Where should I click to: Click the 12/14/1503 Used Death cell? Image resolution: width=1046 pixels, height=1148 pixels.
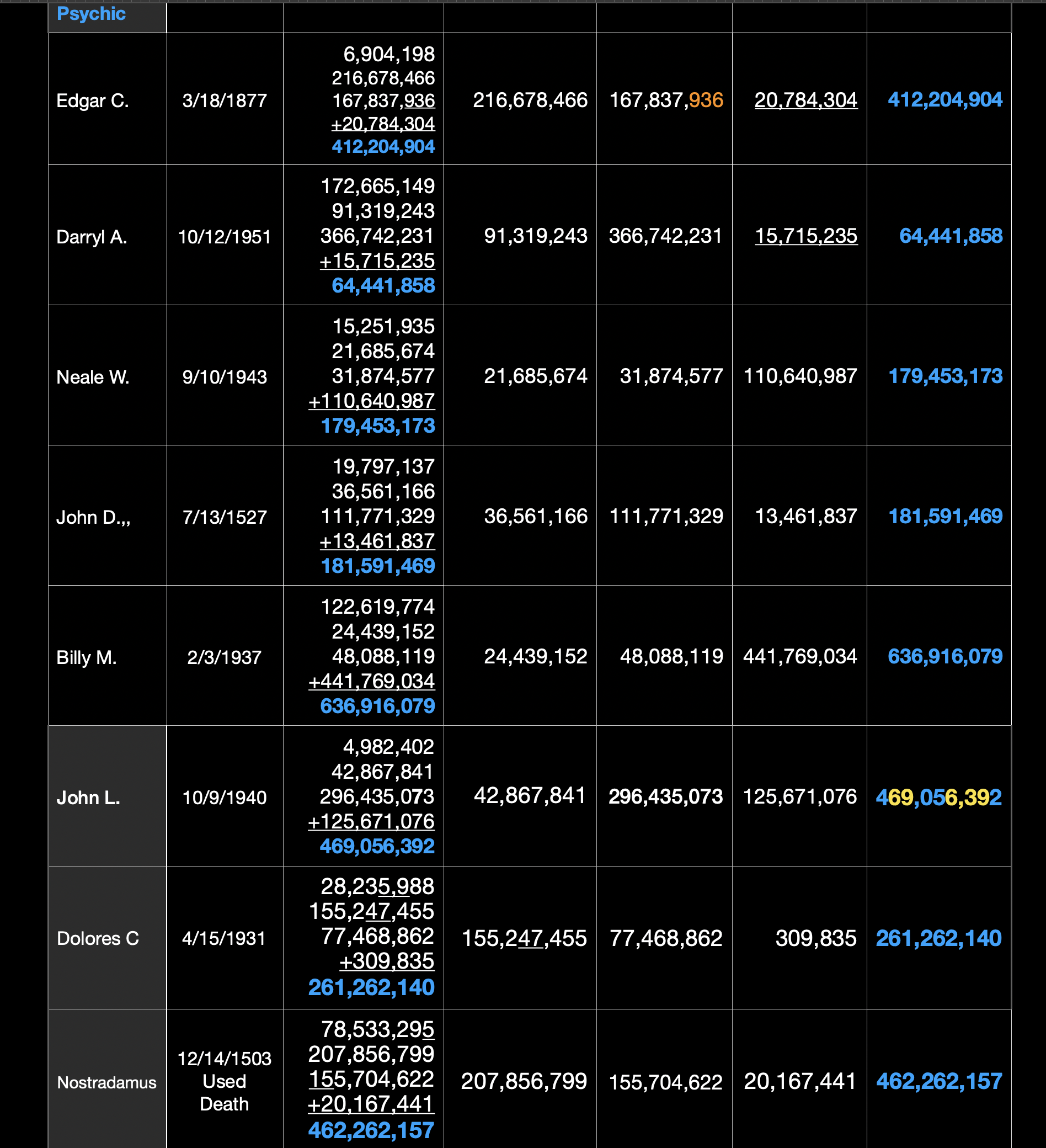coord(224,1081)
